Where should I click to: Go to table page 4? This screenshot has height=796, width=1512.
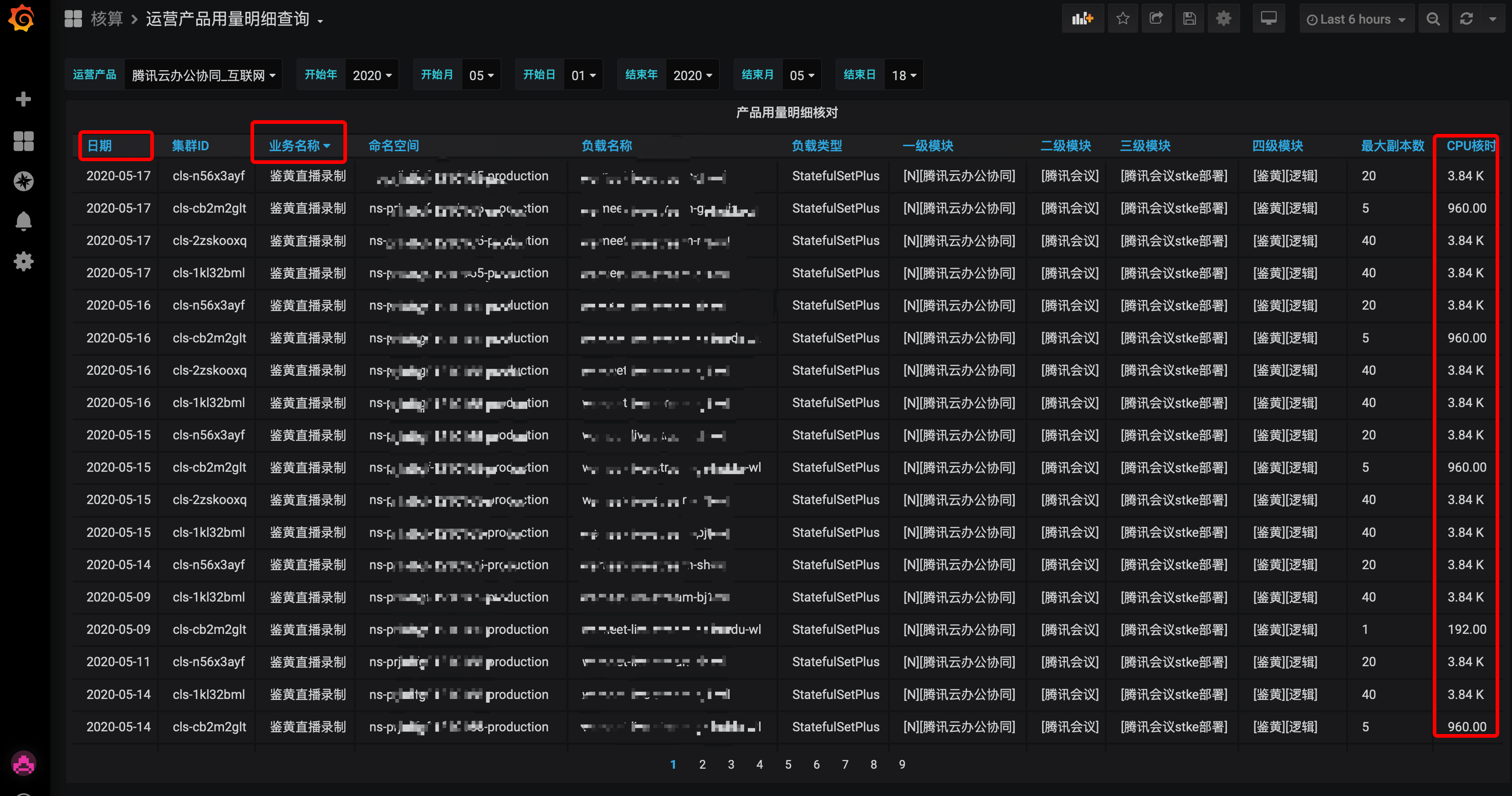click(x=760, y=764)
